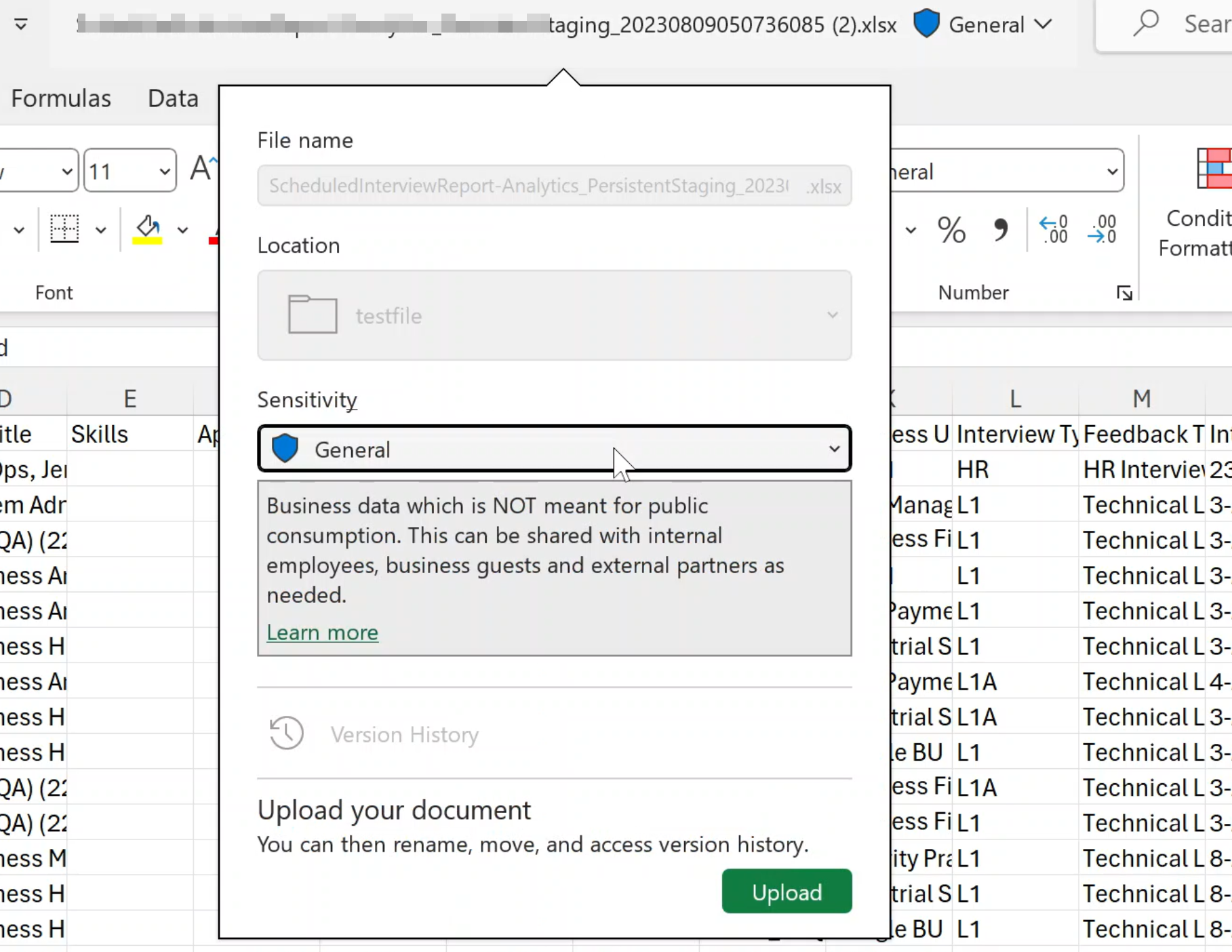Select the Skills header cell
1232x952 pixels.
point(130,434)
